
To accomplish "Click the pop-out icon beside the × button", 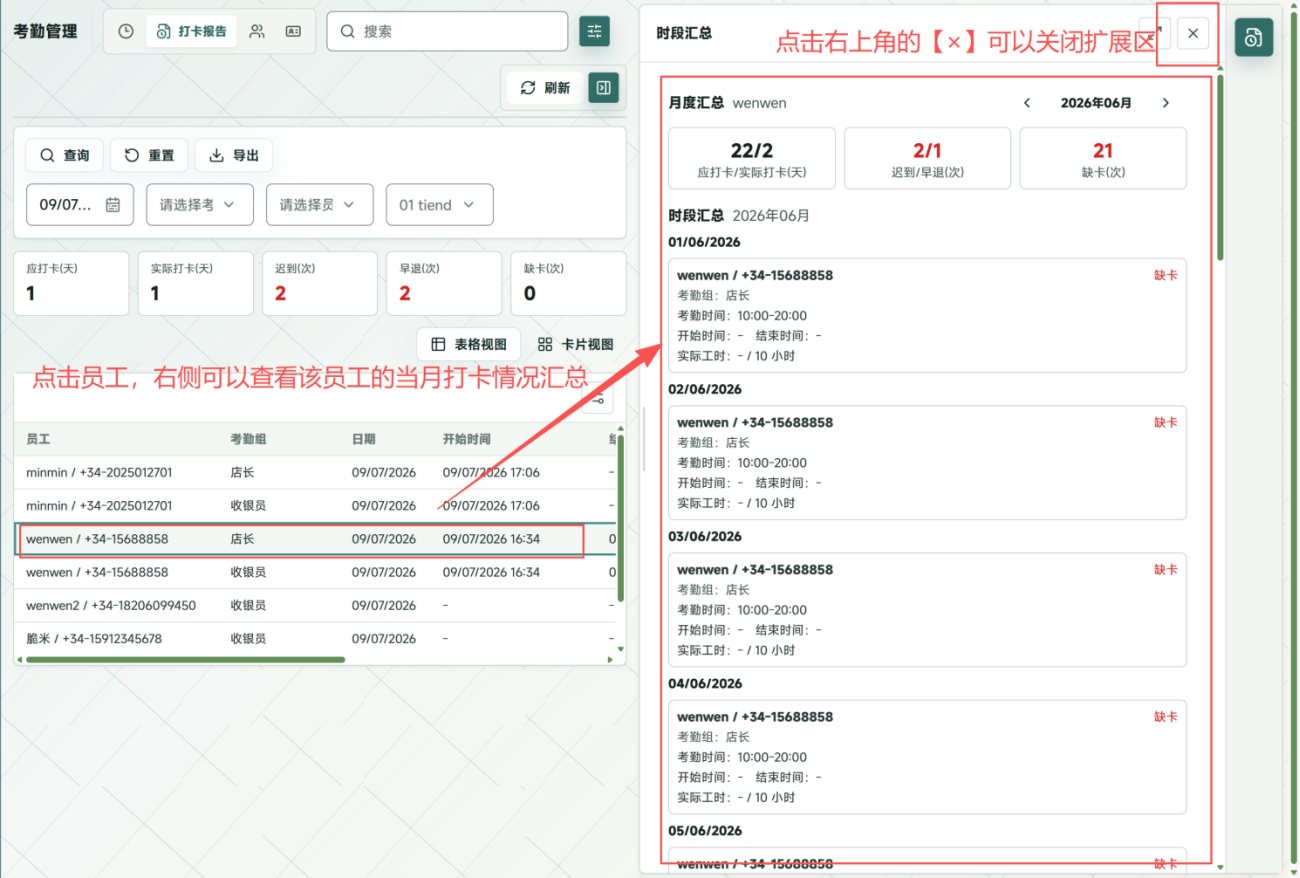I will 1155,33.
